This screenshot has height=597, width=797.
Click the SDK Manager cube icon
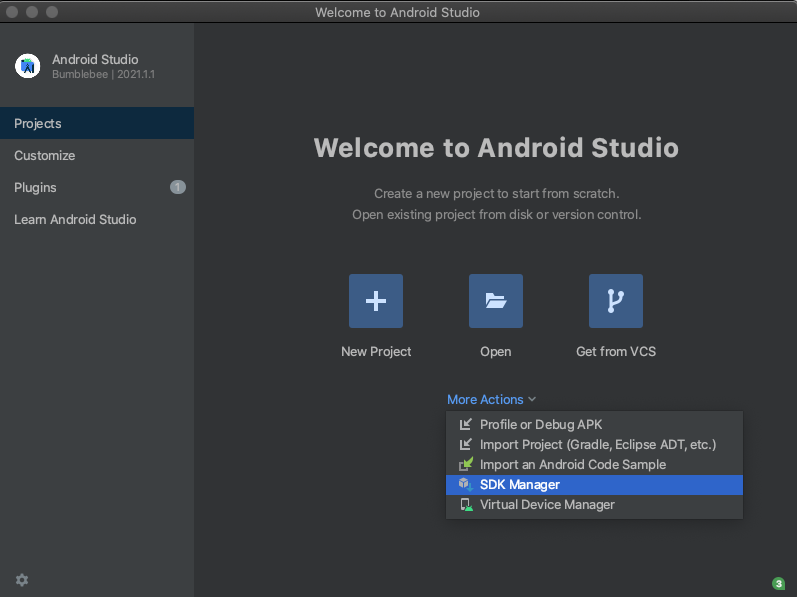[x=466, y=484]
